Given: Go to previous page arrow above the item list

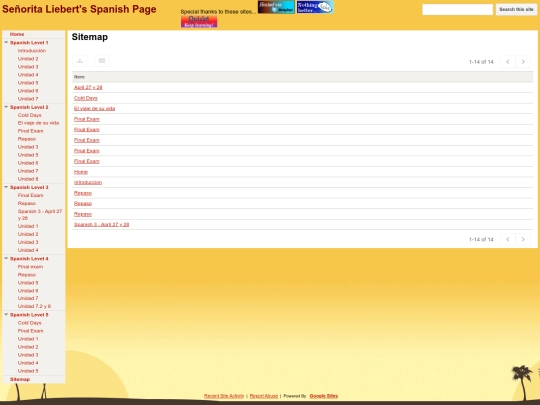Looking at the screenshot, I should pos(508,62).
